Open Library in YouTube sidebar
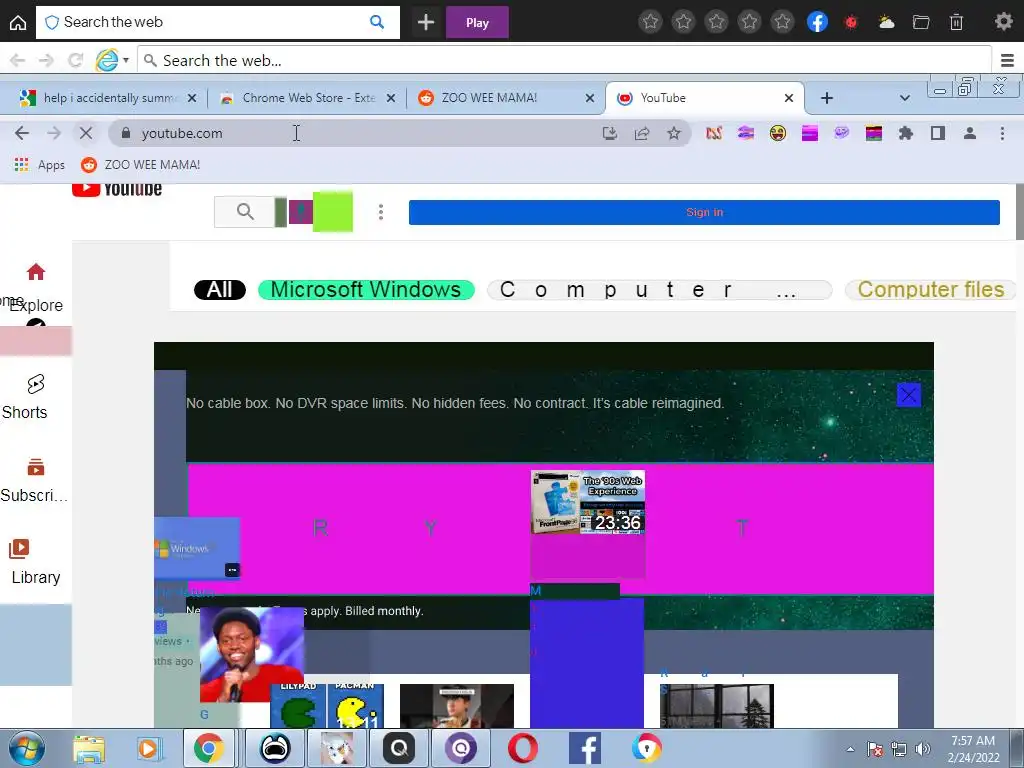This screenshot has height=768, width=1024. (x=35, y=562)
